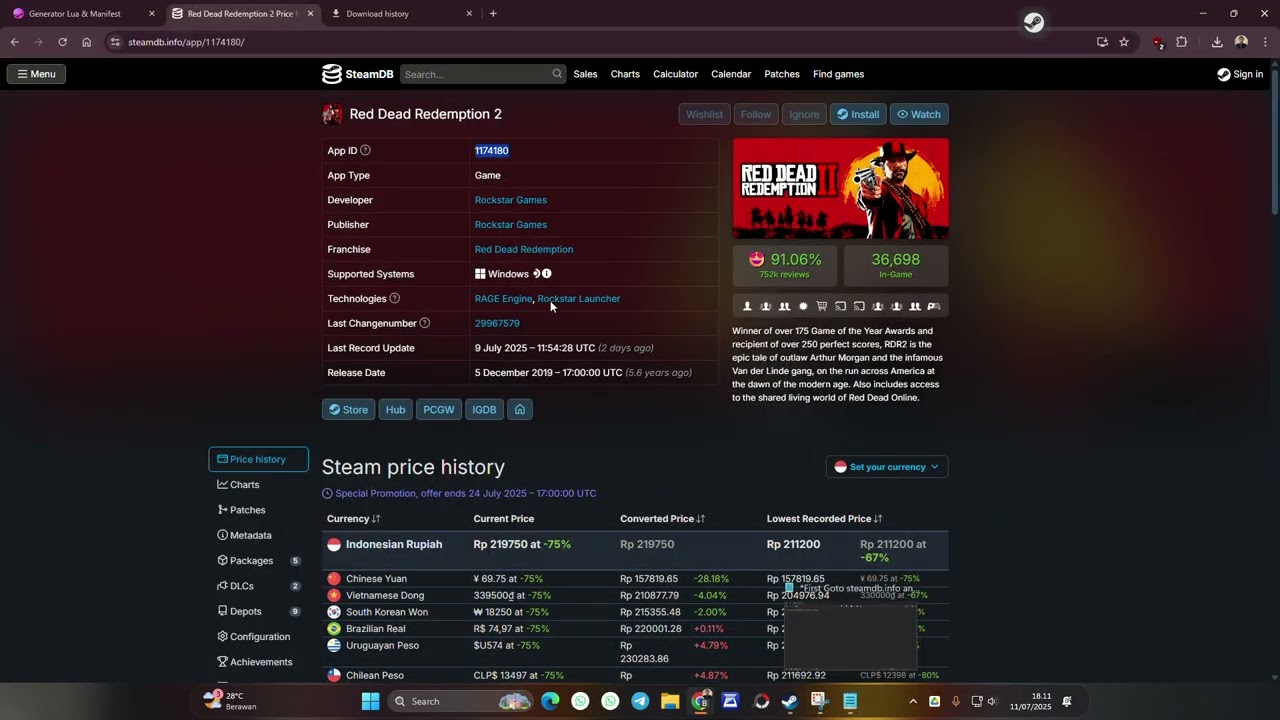
Task: Open the game homepage house button
Action: pos(520,409)
